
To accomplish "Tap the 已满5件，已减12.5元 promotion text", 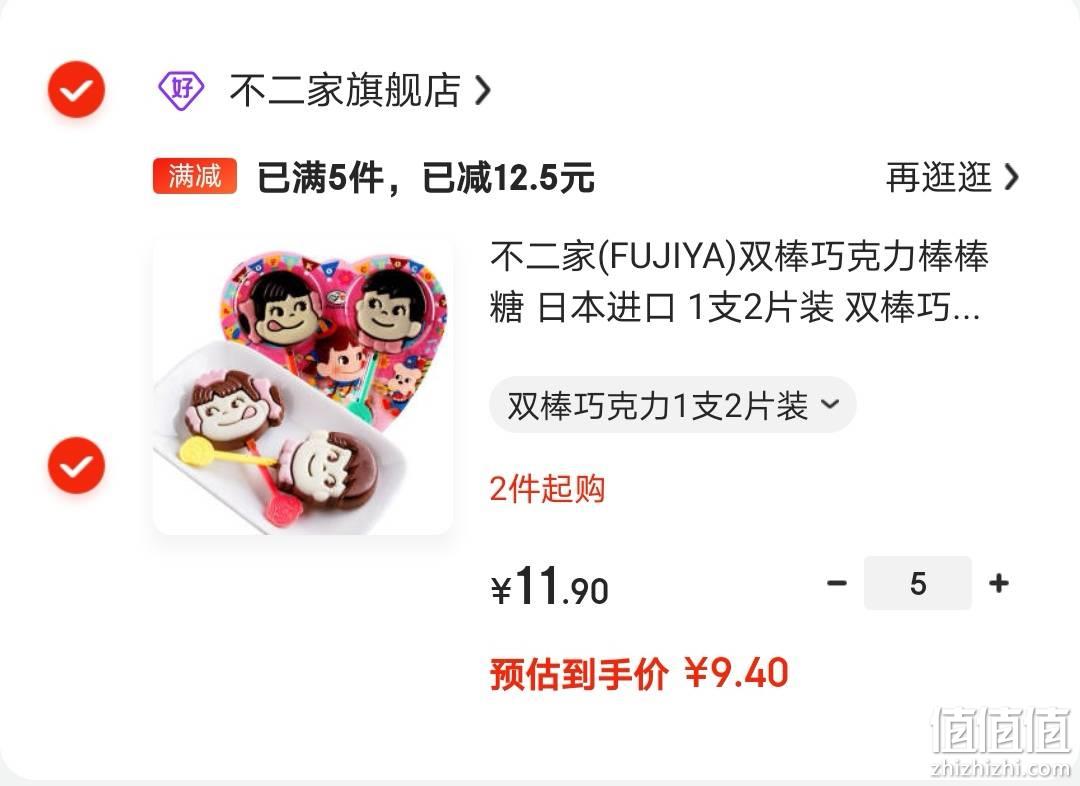I will pyautogui.click(x=426, y=177).
